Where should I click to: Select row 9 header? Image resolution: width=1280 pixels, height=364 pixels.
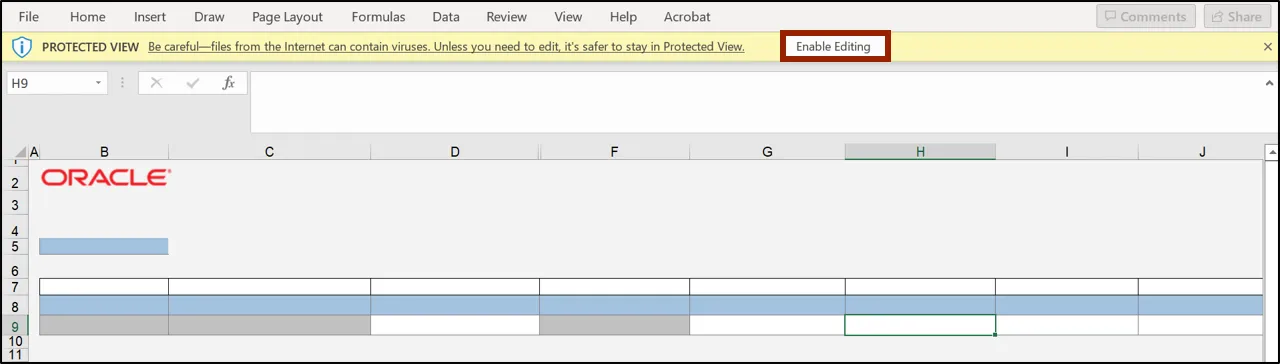pyautogui.click(x=15, y=325)
